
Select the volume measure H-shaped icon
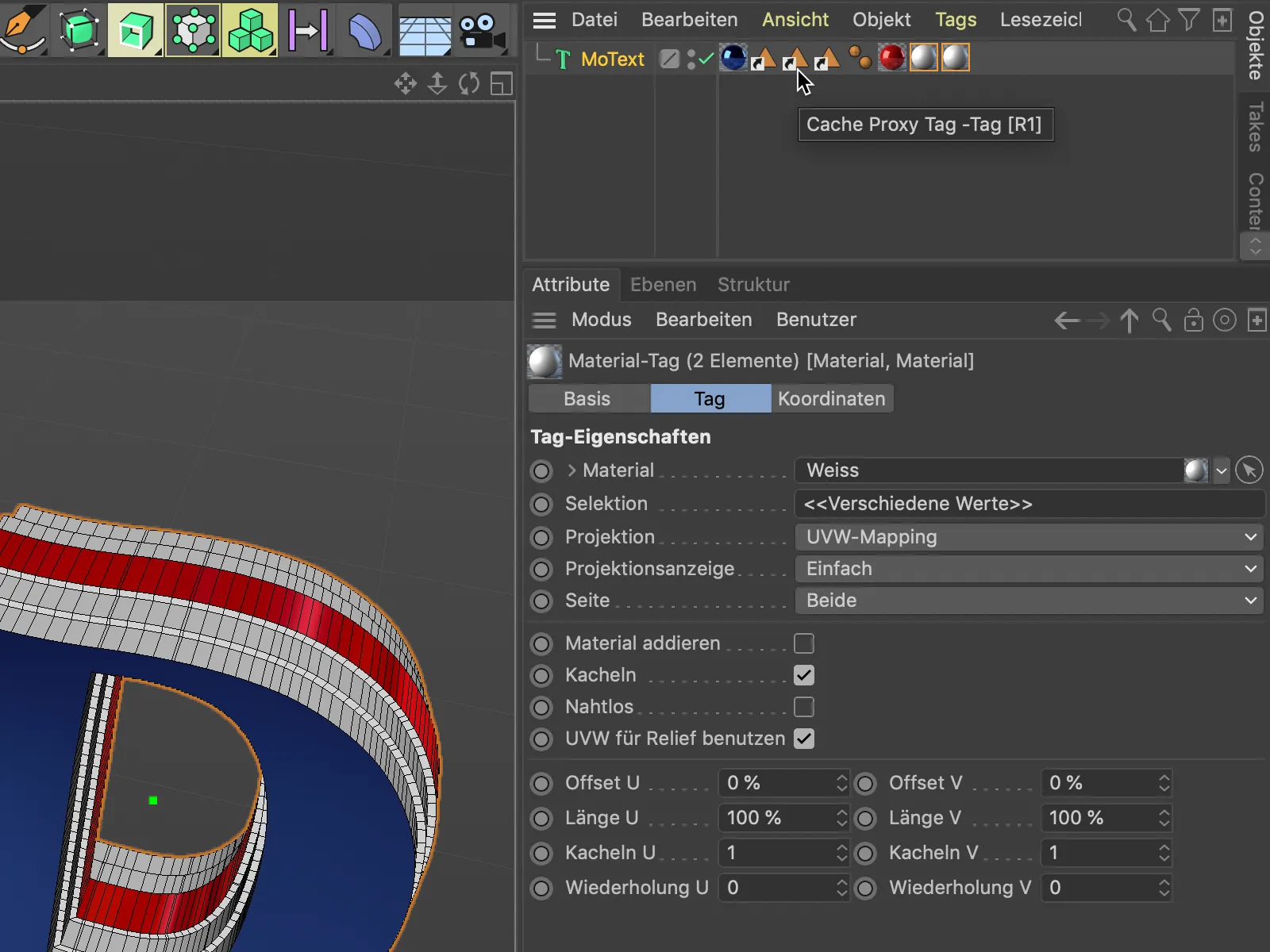pyautogui.click(x=308, y=30)
